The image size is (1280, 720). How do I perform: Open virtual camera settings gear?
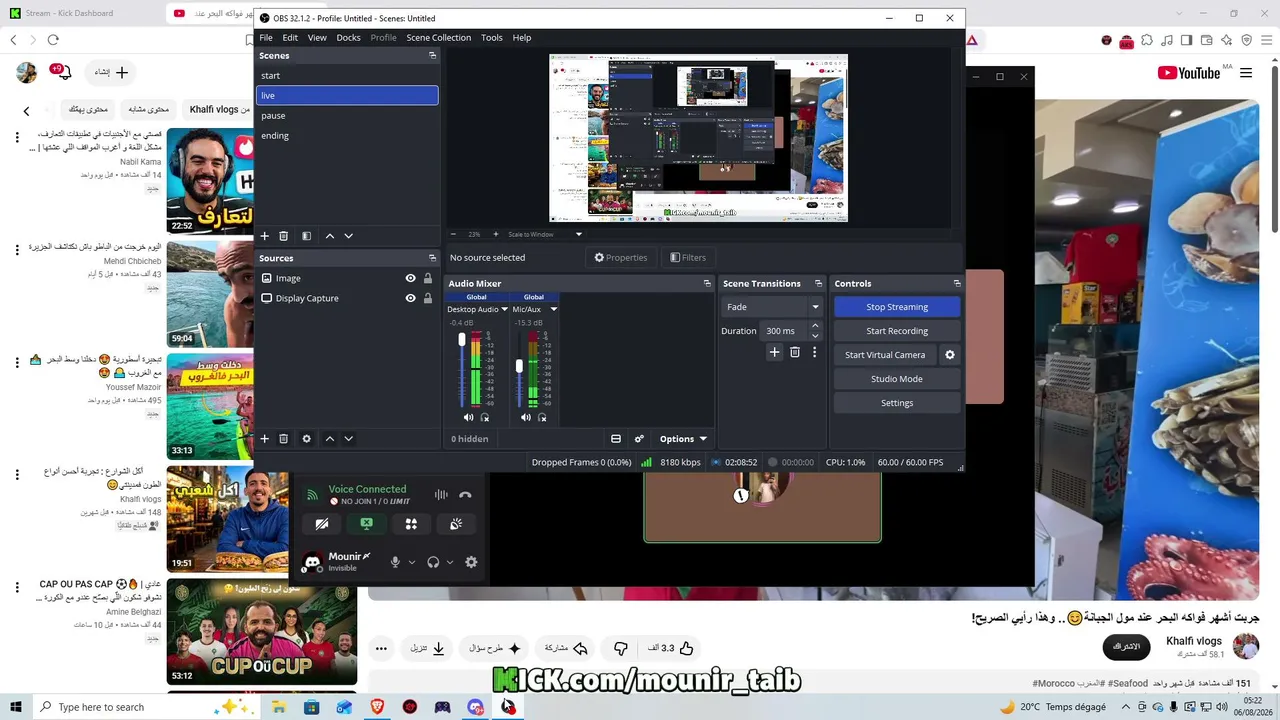pos(950,355)
